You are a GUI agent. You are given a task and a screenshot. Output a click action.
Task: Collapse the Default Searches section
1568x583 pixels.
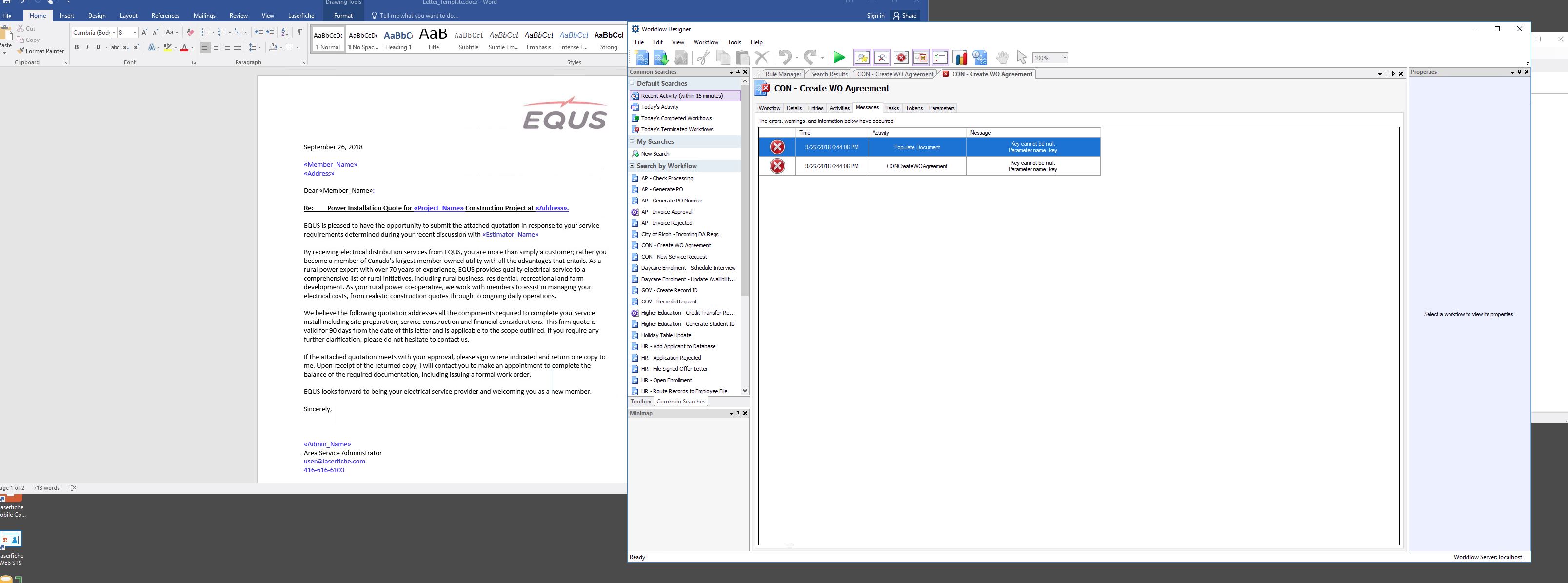[632, 83]
